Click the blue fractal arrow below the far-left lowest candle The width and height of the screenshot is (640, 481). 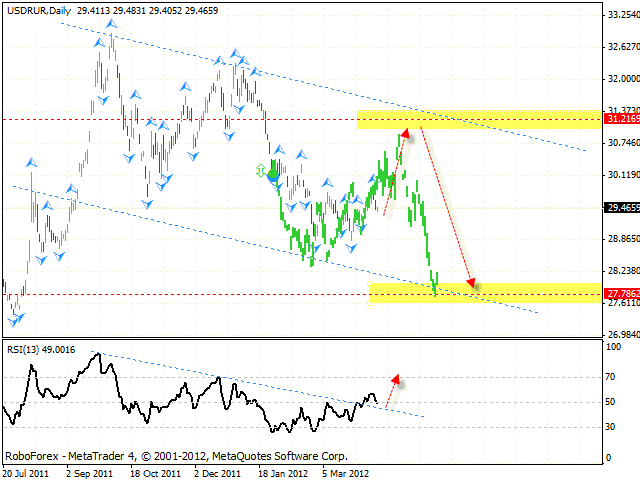(x=15, y=319)
